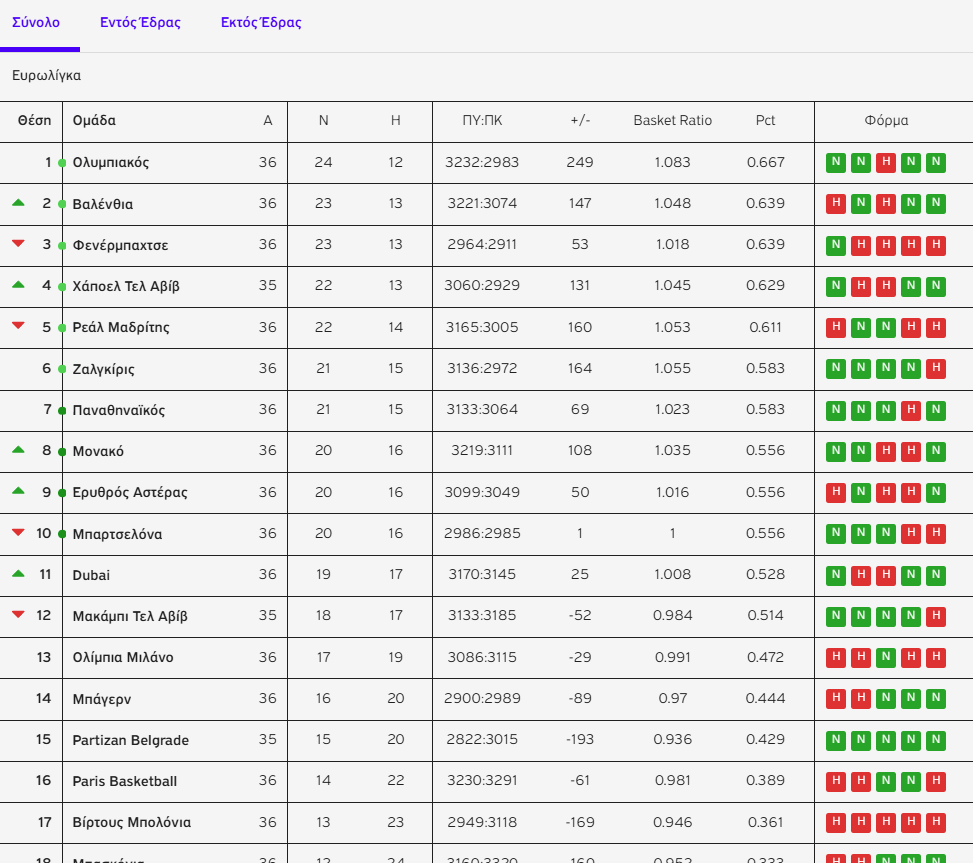Click the red H form badge for Ζαλγκίρις

click(935, 369)
